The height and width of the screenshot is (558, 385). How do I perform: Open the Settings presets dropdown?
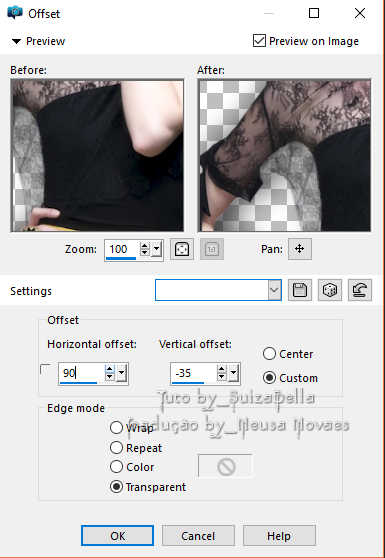(x=274, y=290)
